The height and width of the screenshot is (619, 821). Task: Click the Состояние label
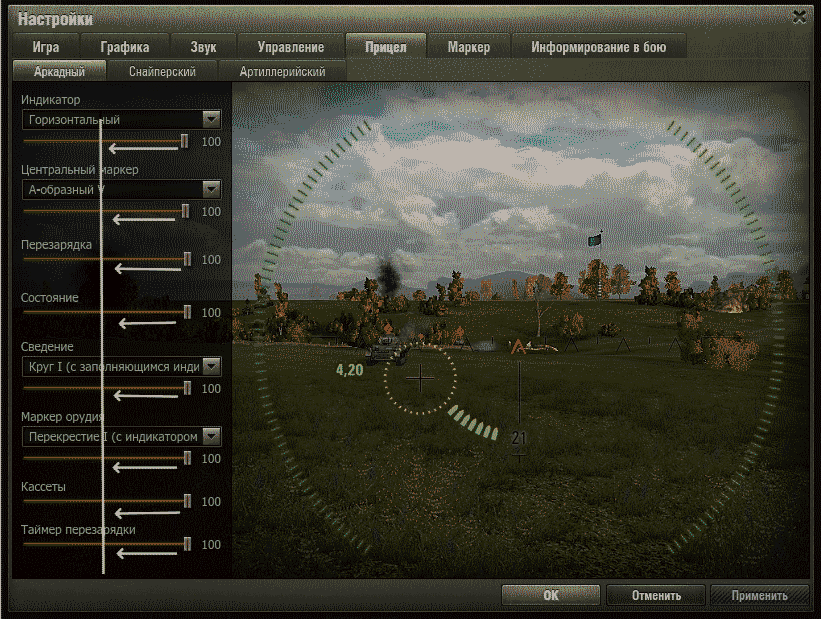coord(50,297)
